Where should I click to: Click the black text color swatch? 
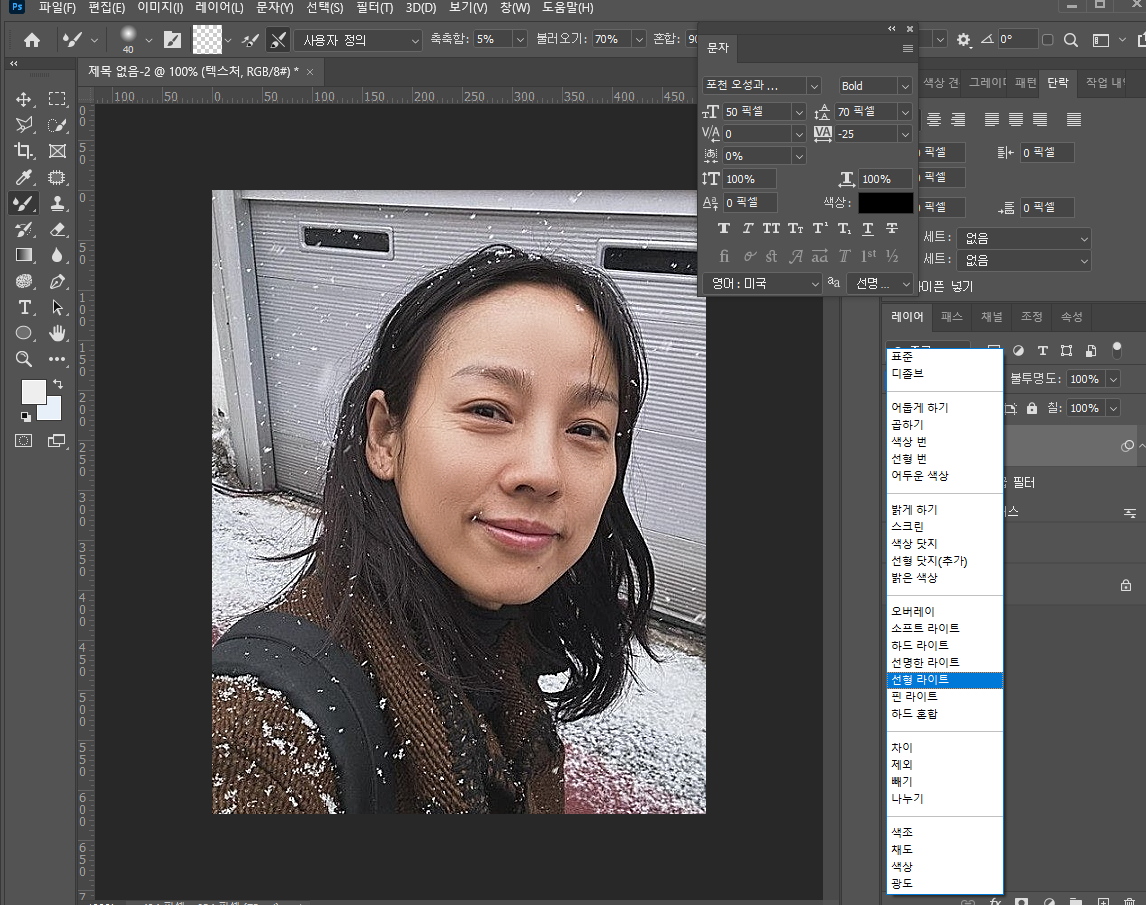pyautogui.click(x=884, y=202)
